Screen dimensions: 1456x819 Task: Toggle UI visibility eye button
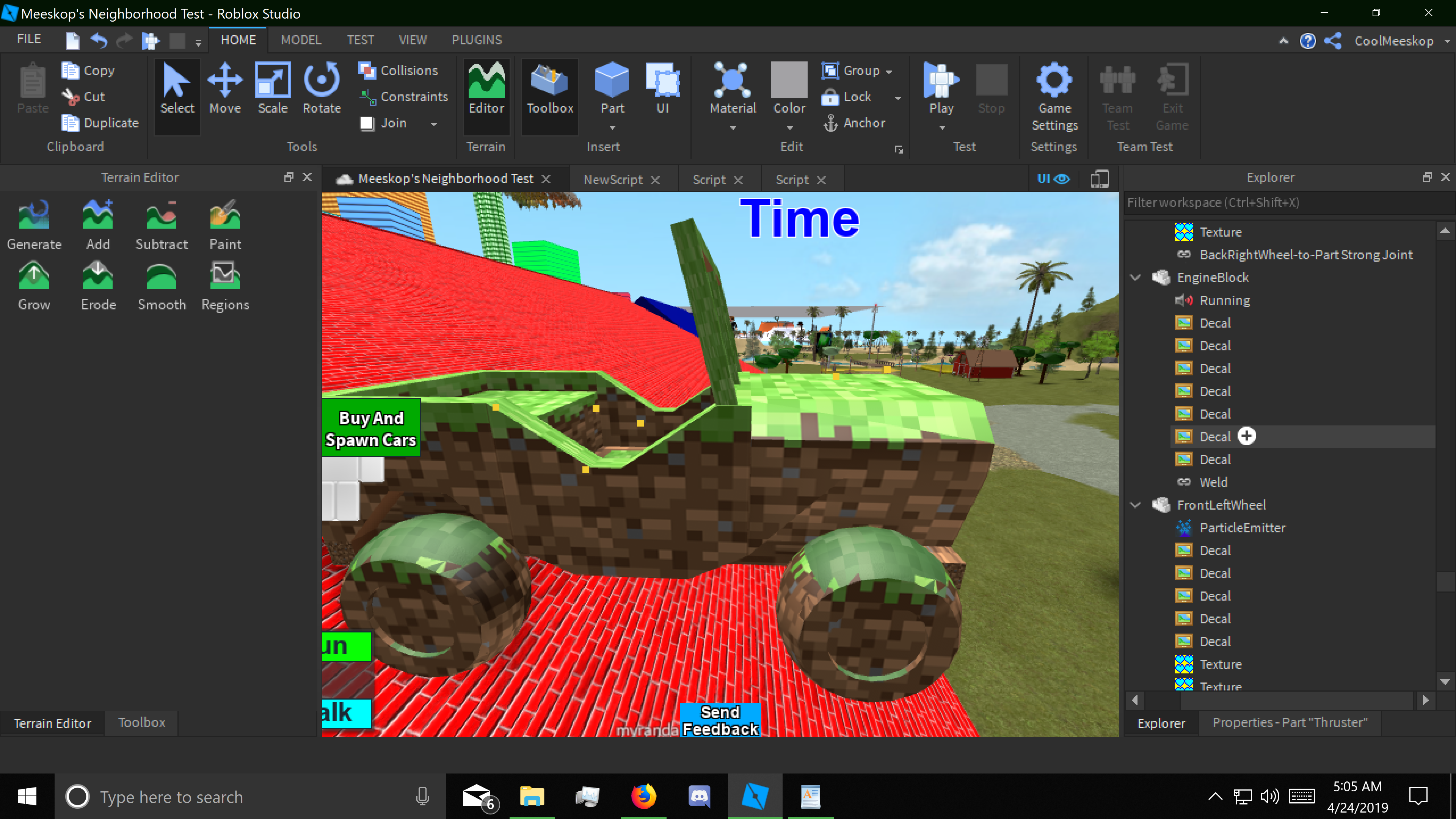tap(1054, 179)
